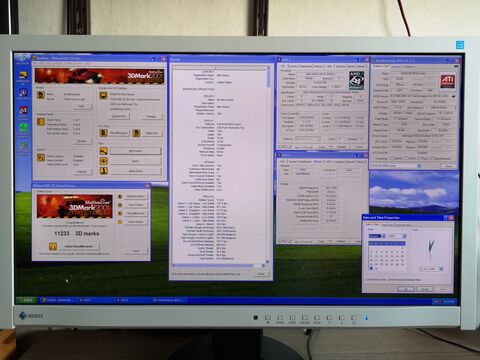Switch to Time Zone tab in Date and Time
Screen dimensions: 480x360
pos(388,225)
